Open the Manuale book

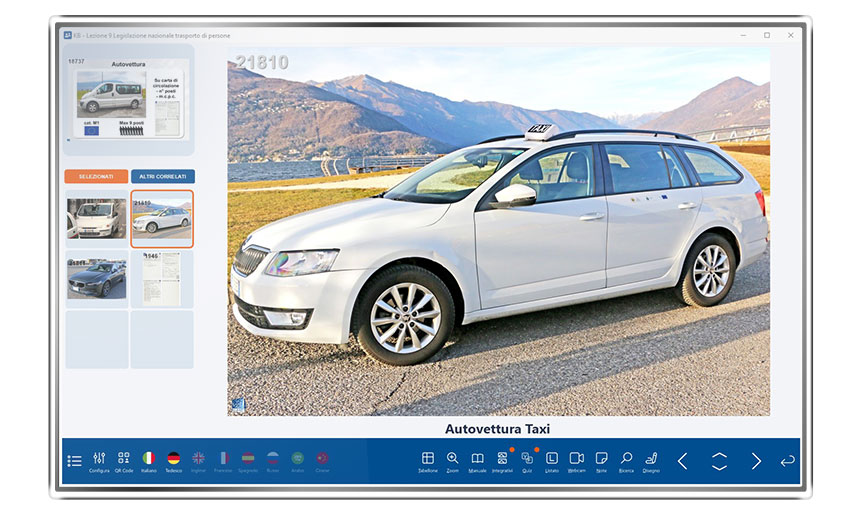pyautogui.click(x=477, y=460)
